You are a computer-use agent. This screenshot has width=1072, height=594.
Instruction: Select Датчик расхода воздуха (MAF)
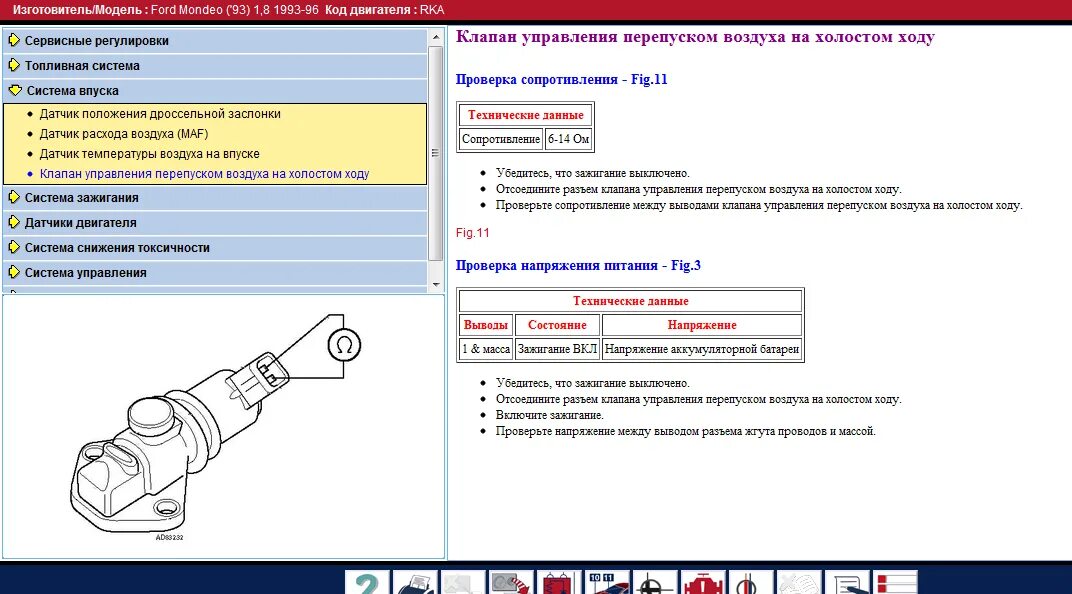point(124,134)
